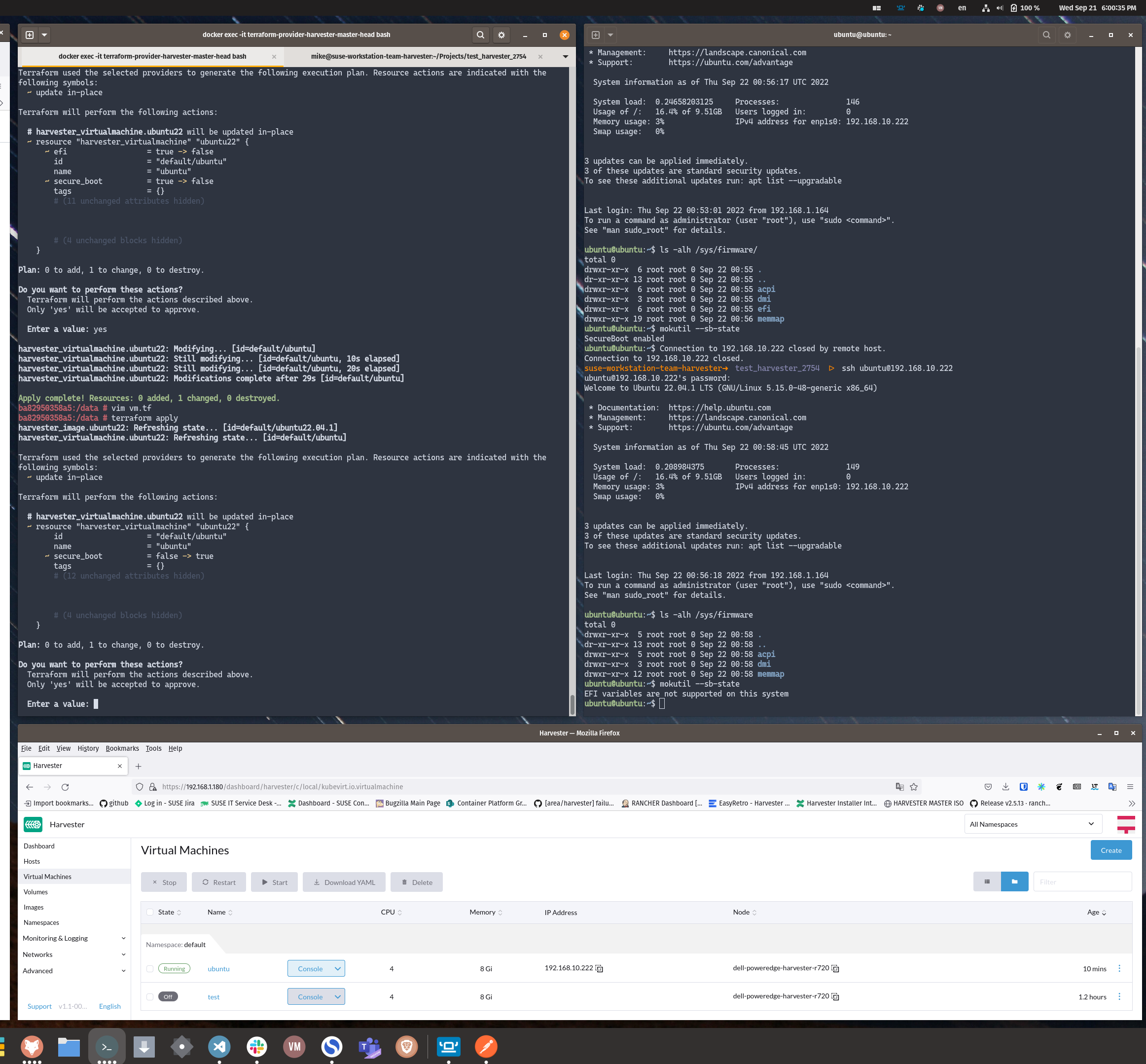Image resolution: width=1146 pixels, height=1064 pixels.
Task: Select the checkbox for the ubuntu VM row
Action: [149, 968]
